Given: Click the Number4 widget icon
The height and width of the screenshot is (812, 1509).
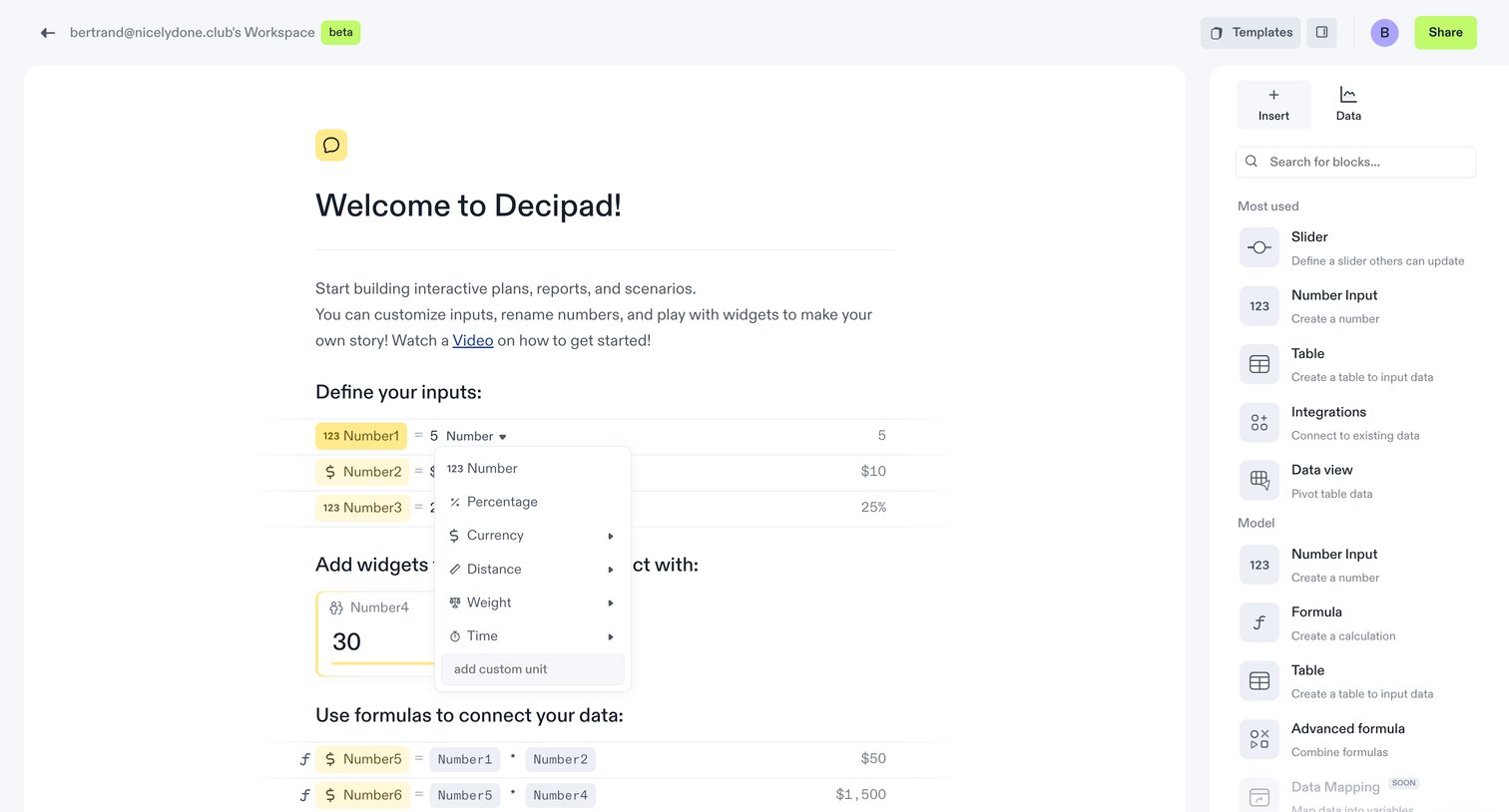Looking at the screenshot, I should pos(336,608).
